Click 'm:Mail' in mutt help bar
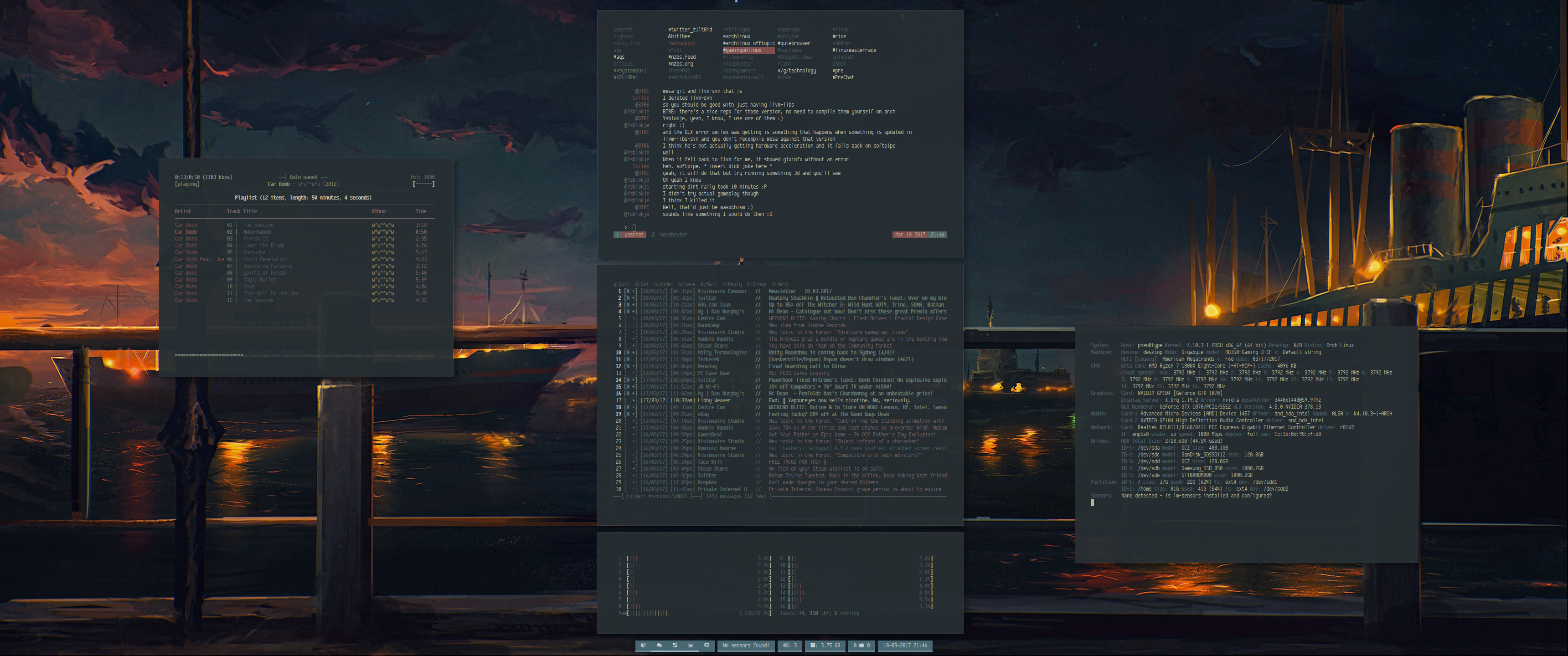This screenshot has height=656, width=1568. (708, 284)
